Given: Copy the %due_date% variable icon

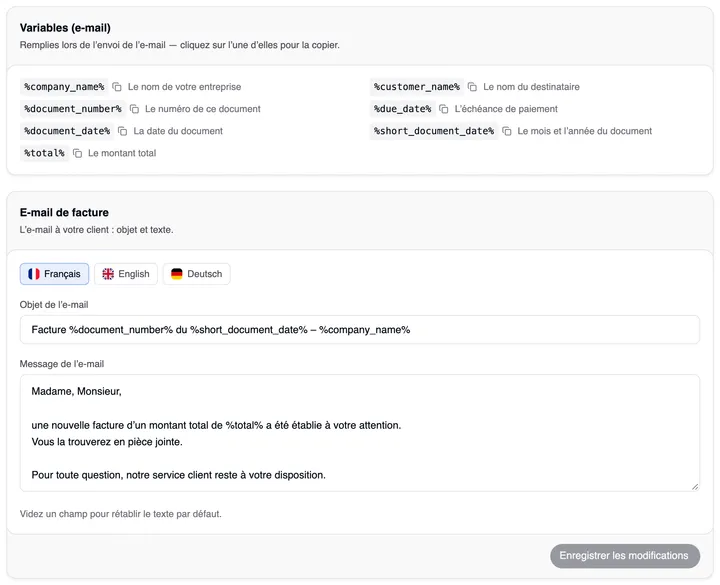Looking at the screenshot, I should tap(444, 109).
